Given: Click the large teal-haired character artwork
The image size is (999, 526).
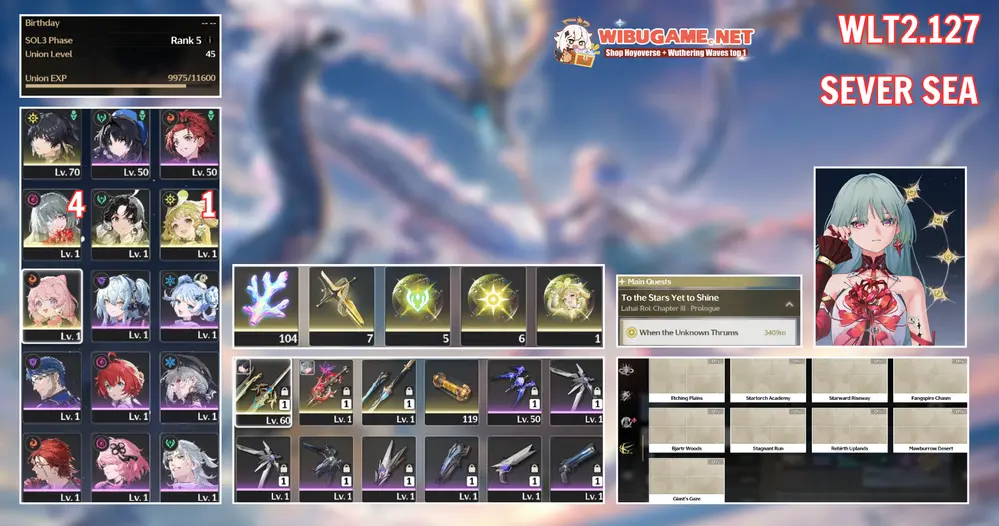Looking at the screenshot, I should coord(889,256).
